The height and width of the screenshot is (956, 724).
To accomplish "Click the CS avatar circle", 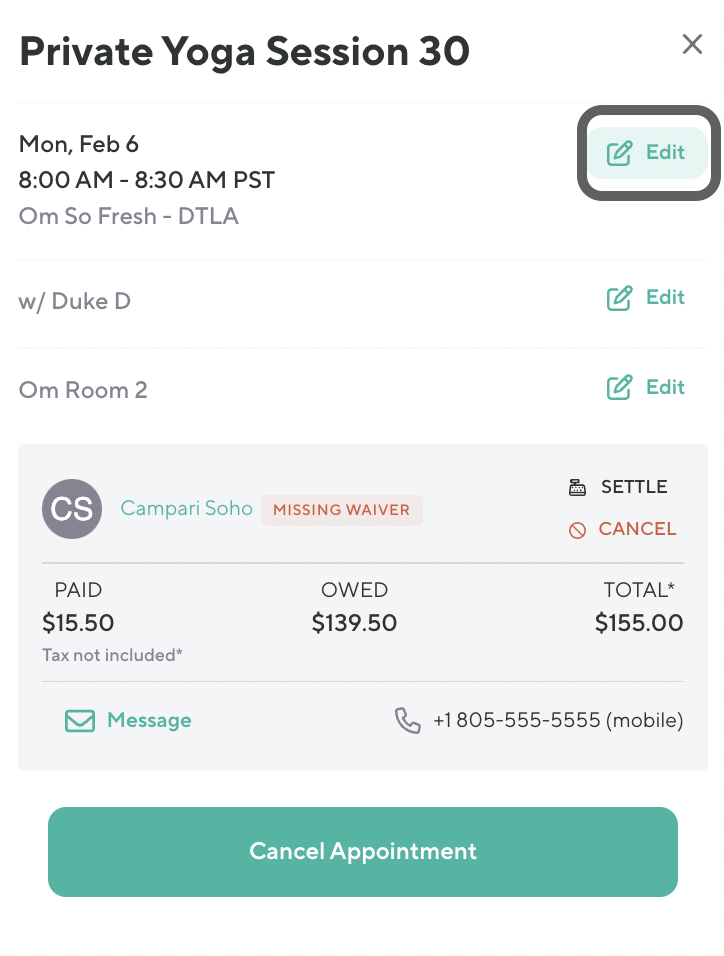I will 72,509.
